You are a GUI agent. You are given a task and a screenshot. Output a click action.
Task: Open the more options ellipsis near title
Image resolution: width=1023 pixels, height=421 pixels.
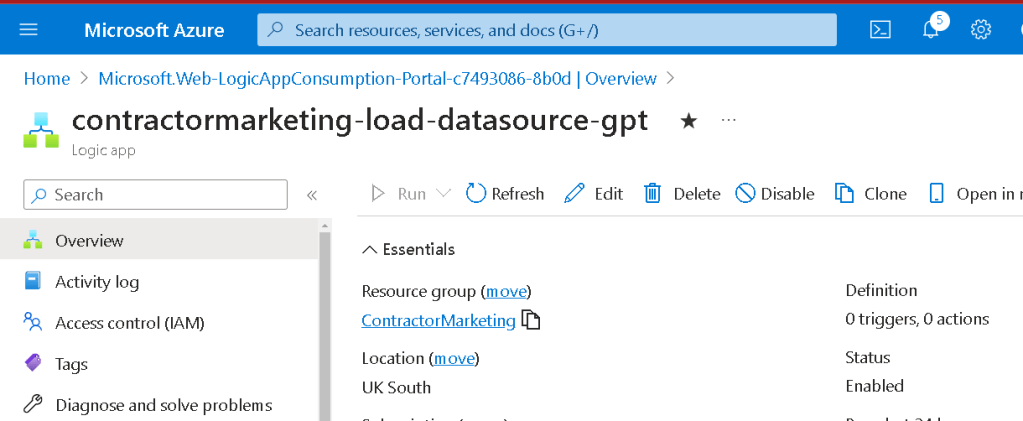click(729, 120)
